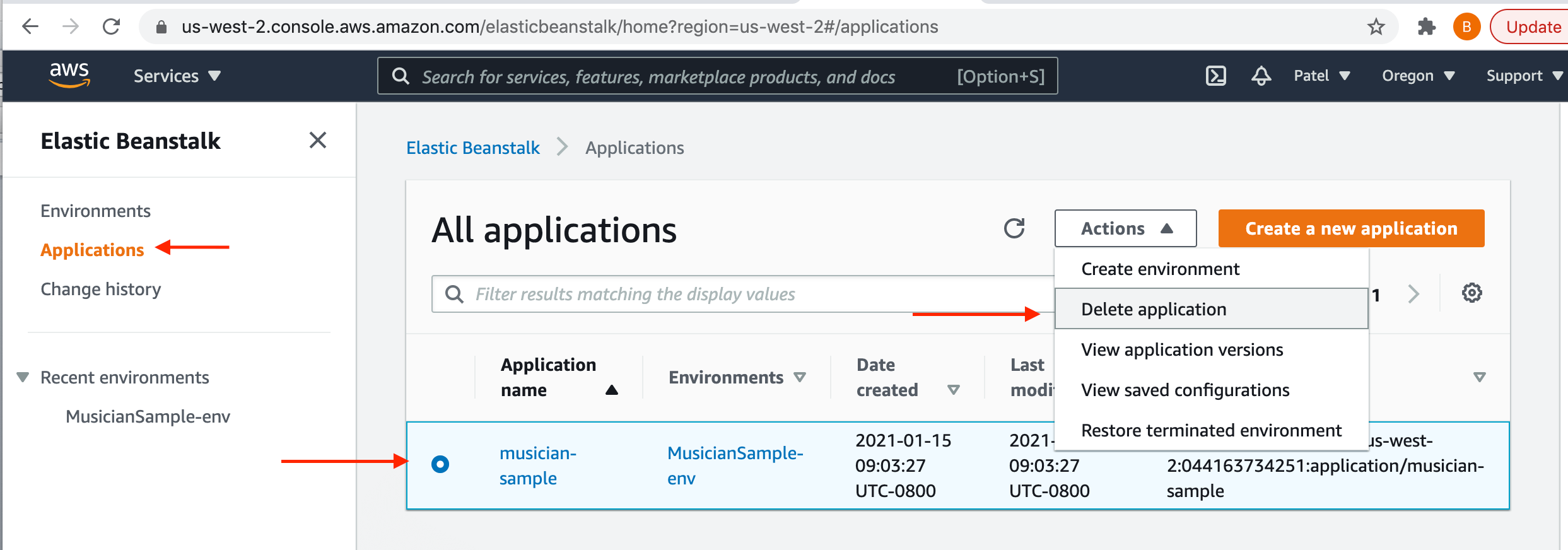Close the Elastic Beanstalk sidebar

[317, 140]
